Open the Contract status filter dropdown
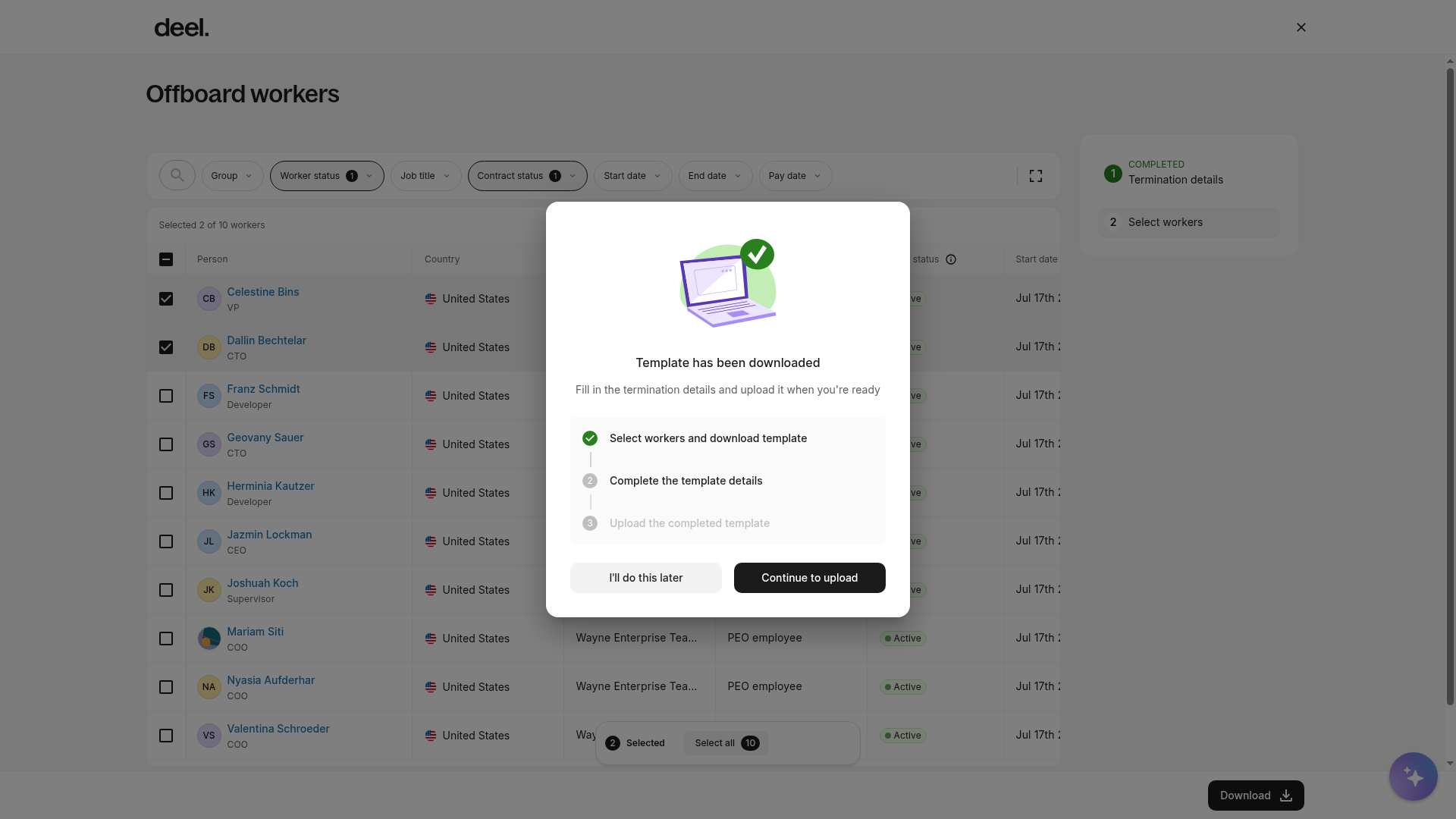The height and width of the screenshot is (819, 1456). 527,176
